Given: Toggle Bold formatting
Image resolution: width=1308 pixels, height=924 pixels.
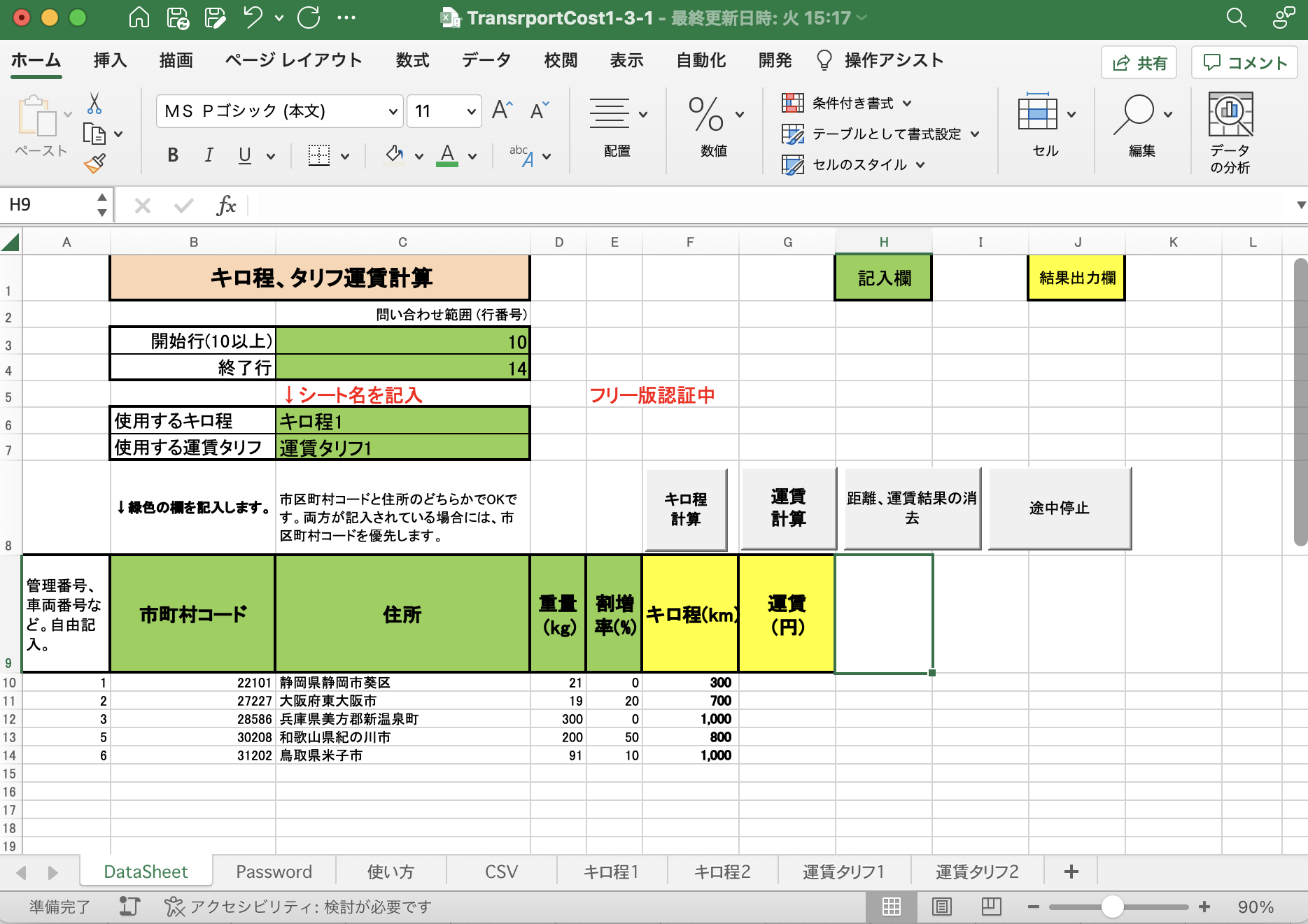Looking at the screenshot, I should (x=173, y=155).
